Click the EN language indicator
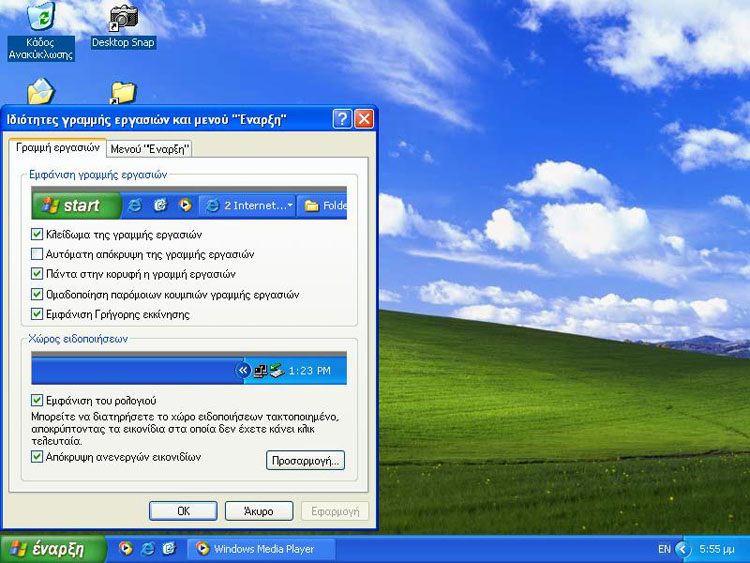The height and width of the screenshot is (563, 750). (664, 549)
